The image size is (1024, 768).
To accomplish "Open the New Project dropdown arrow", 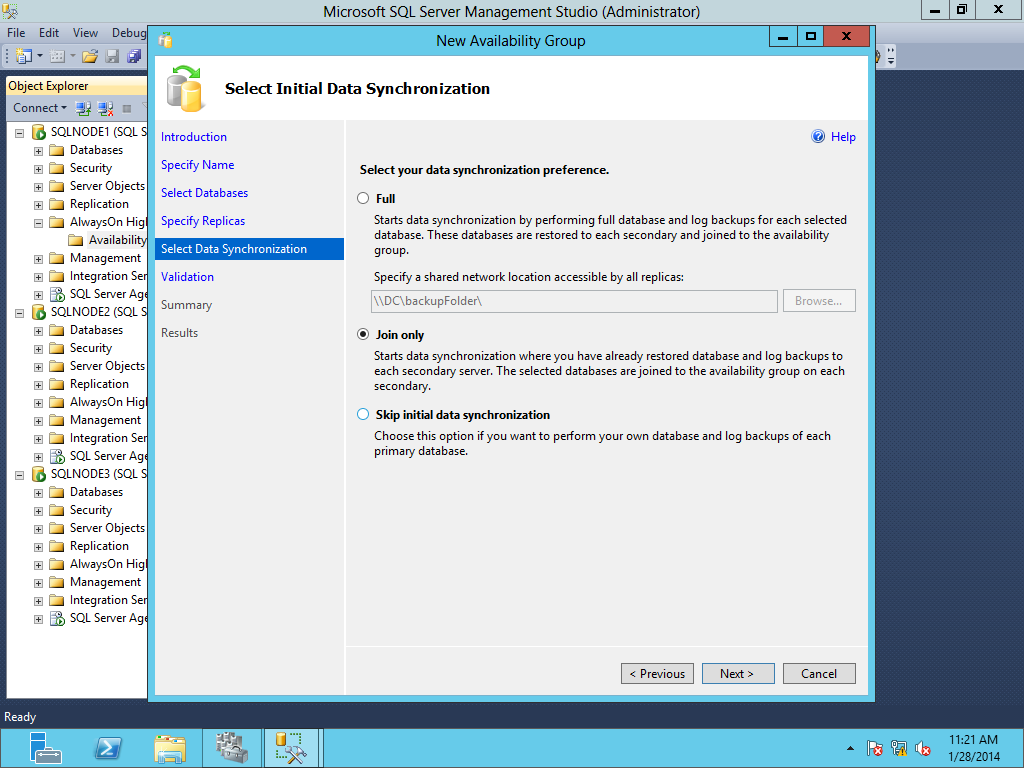I will [39, 56].
